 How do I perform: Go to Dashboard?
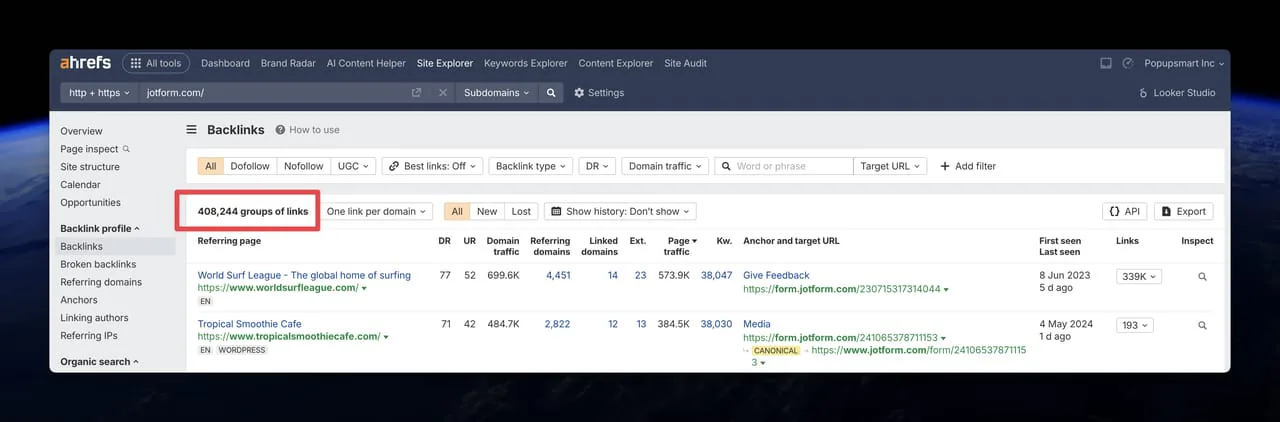pos(225,63)
